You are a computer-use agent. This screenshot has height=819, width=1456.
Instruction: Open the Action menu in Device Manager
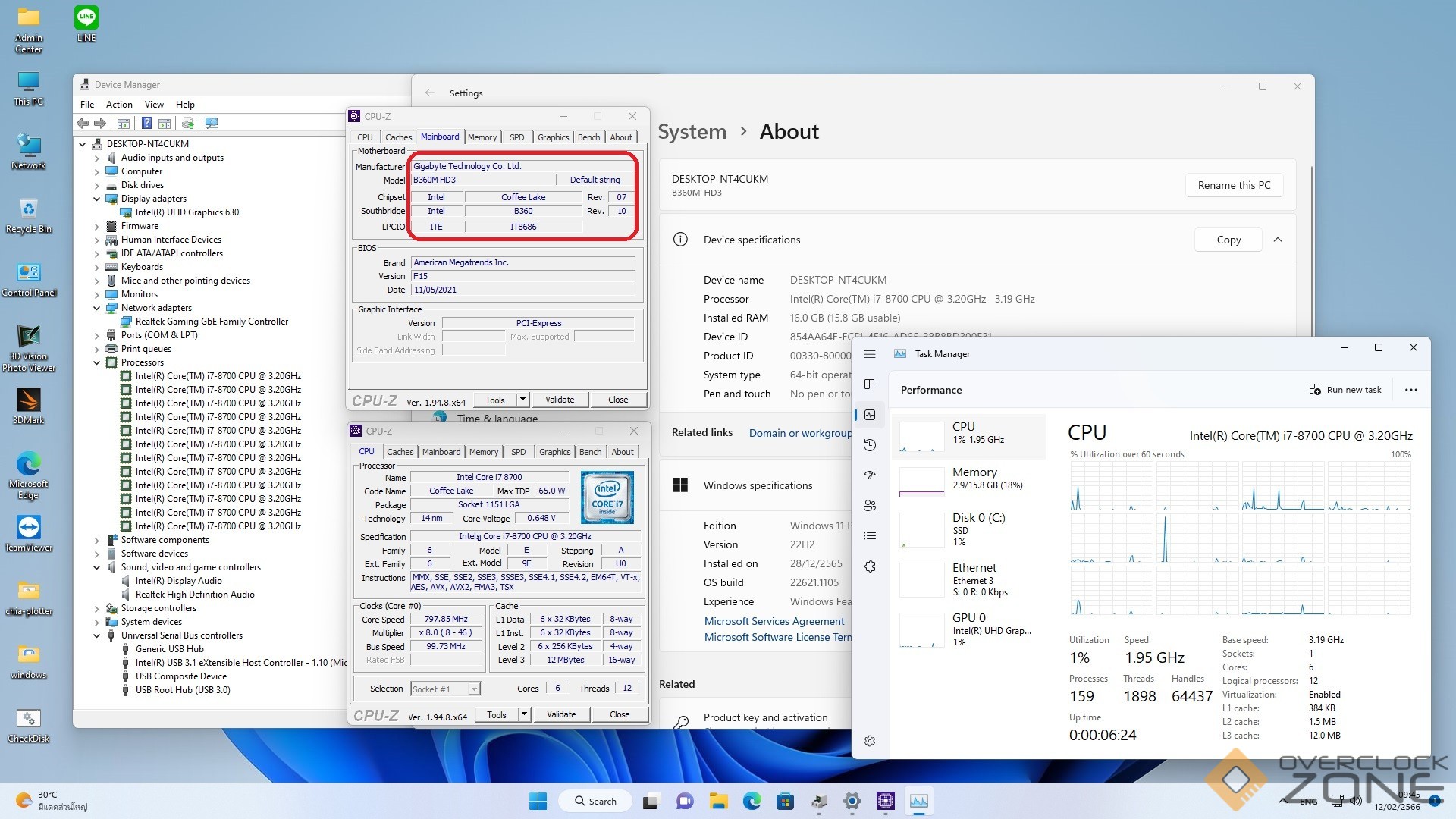[x=119, y=105]
